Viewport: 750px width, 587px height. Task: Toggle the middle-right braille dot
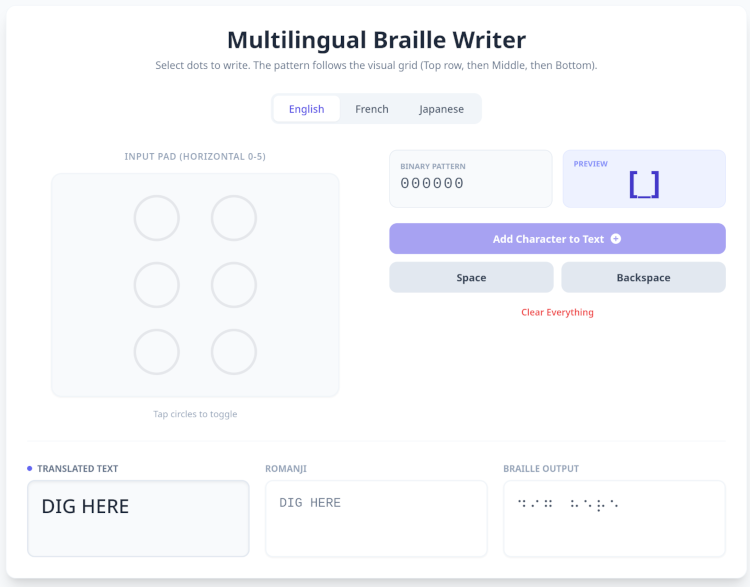234,285
